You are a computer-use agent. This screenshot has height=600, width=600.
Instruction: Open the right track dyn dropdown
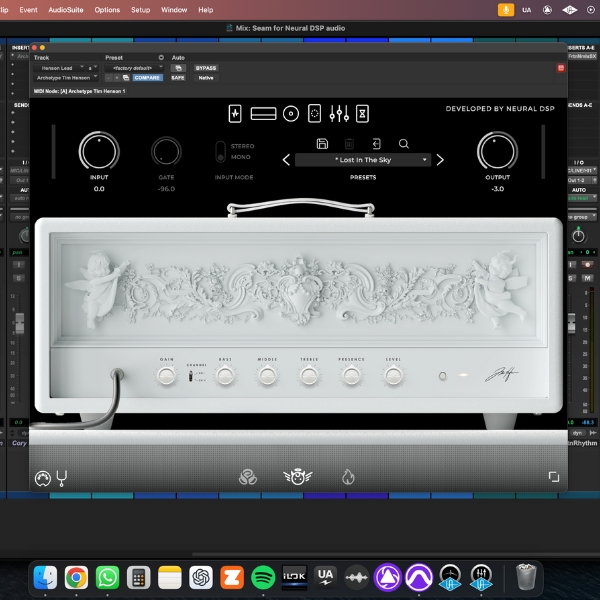point(577,433)
